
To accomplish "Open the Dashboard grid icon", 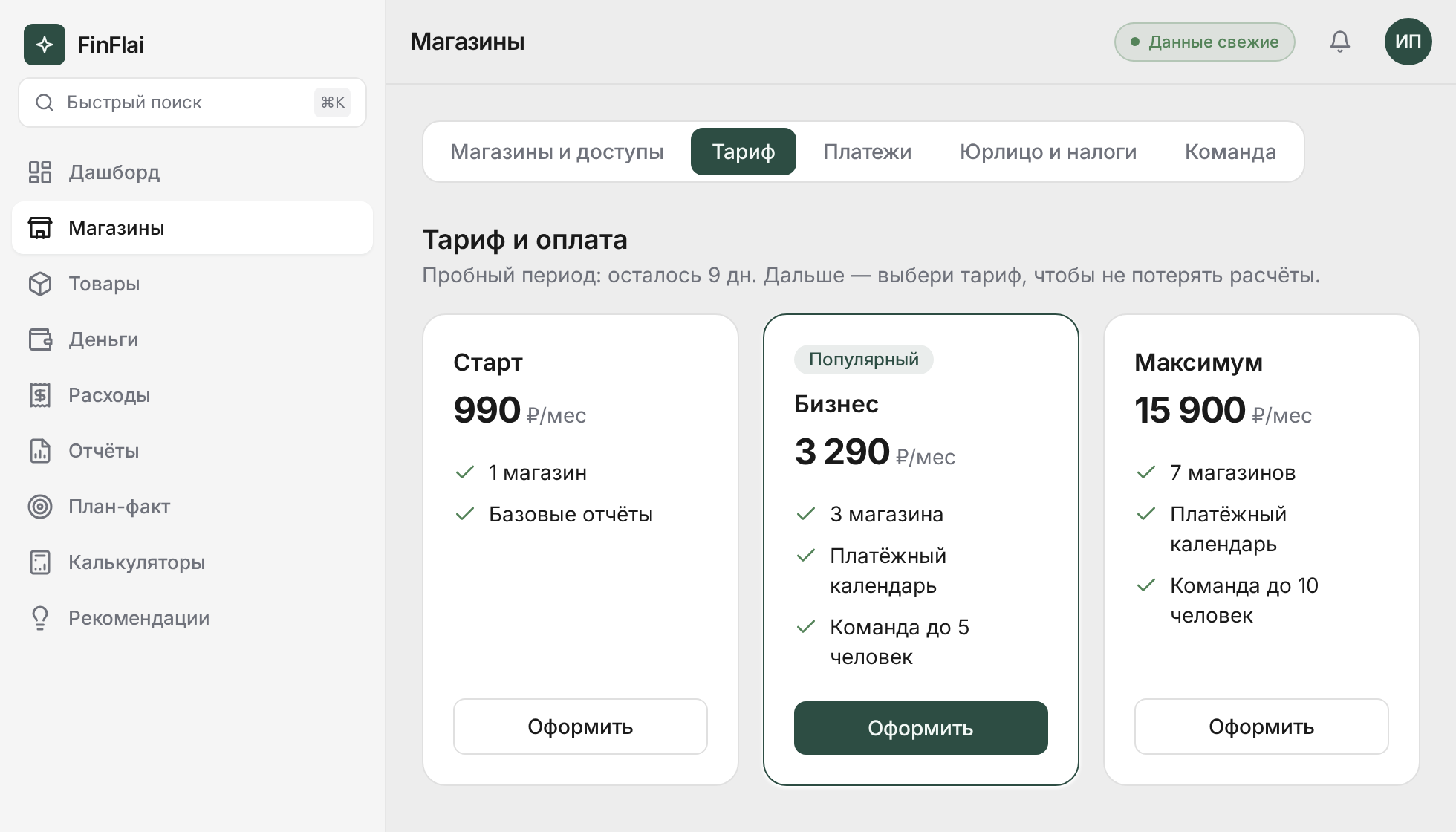I will [40, 172].
